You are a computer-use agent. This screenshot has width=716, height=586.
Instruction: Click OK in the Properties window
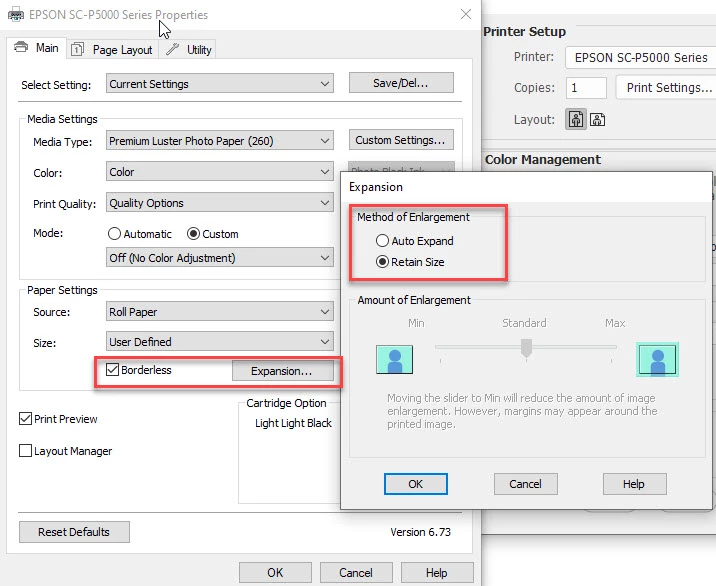pyautogui.click(x=275, y=572)
